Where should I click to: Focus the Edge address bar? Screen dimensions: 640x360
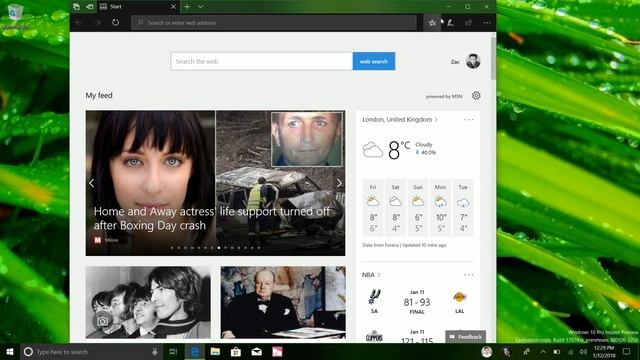[274, 23]
